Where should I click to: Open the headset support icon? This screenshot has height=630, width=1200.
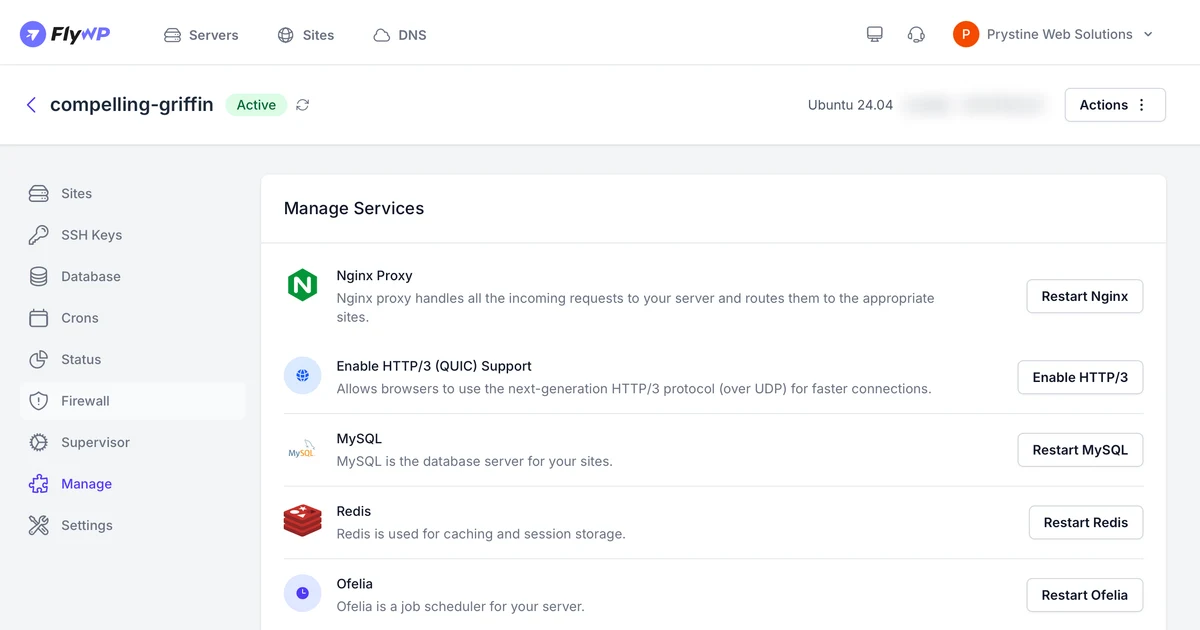click(916, 34)
